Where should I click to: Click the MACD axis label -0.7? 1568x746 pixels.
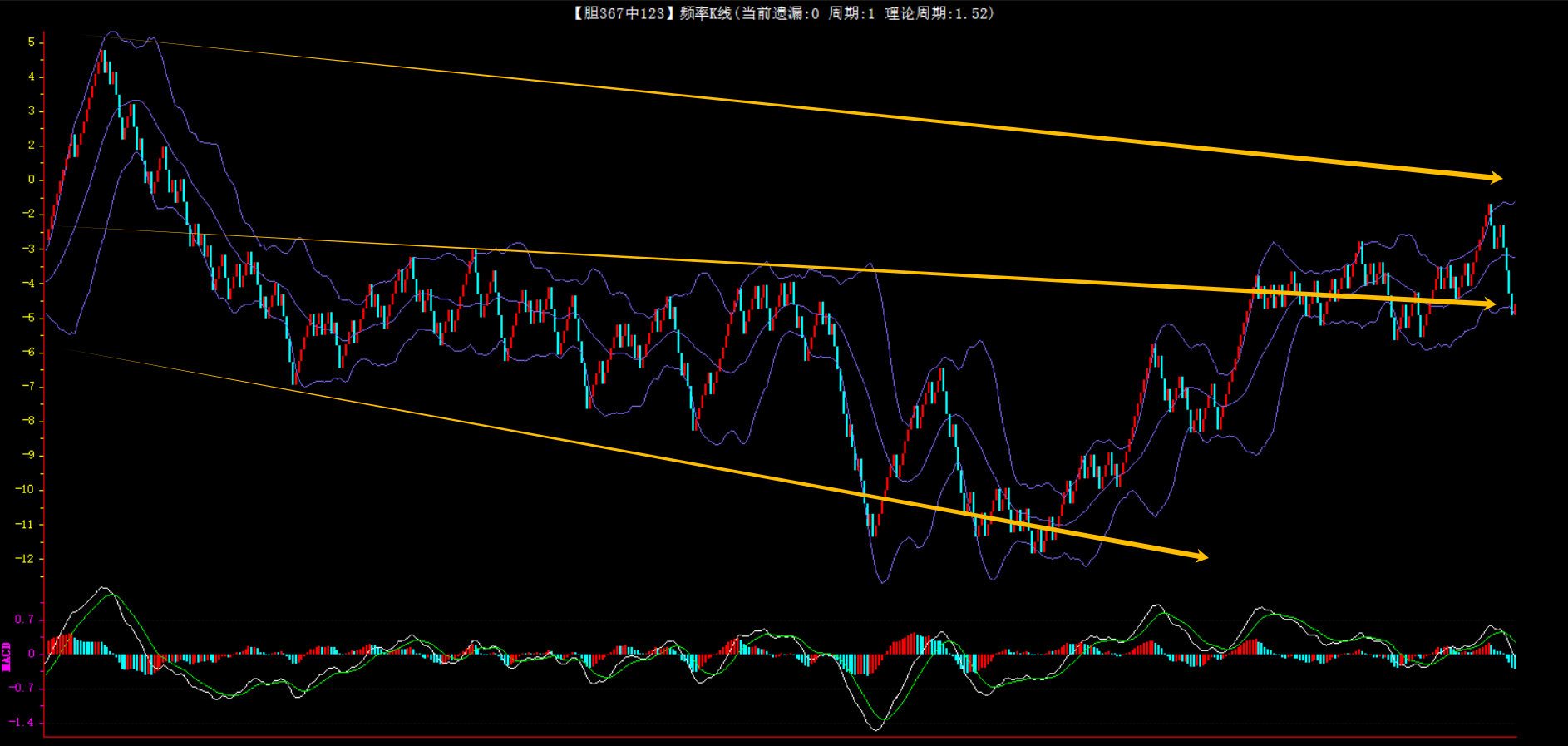pyautogui.click(x=22, y=688)
